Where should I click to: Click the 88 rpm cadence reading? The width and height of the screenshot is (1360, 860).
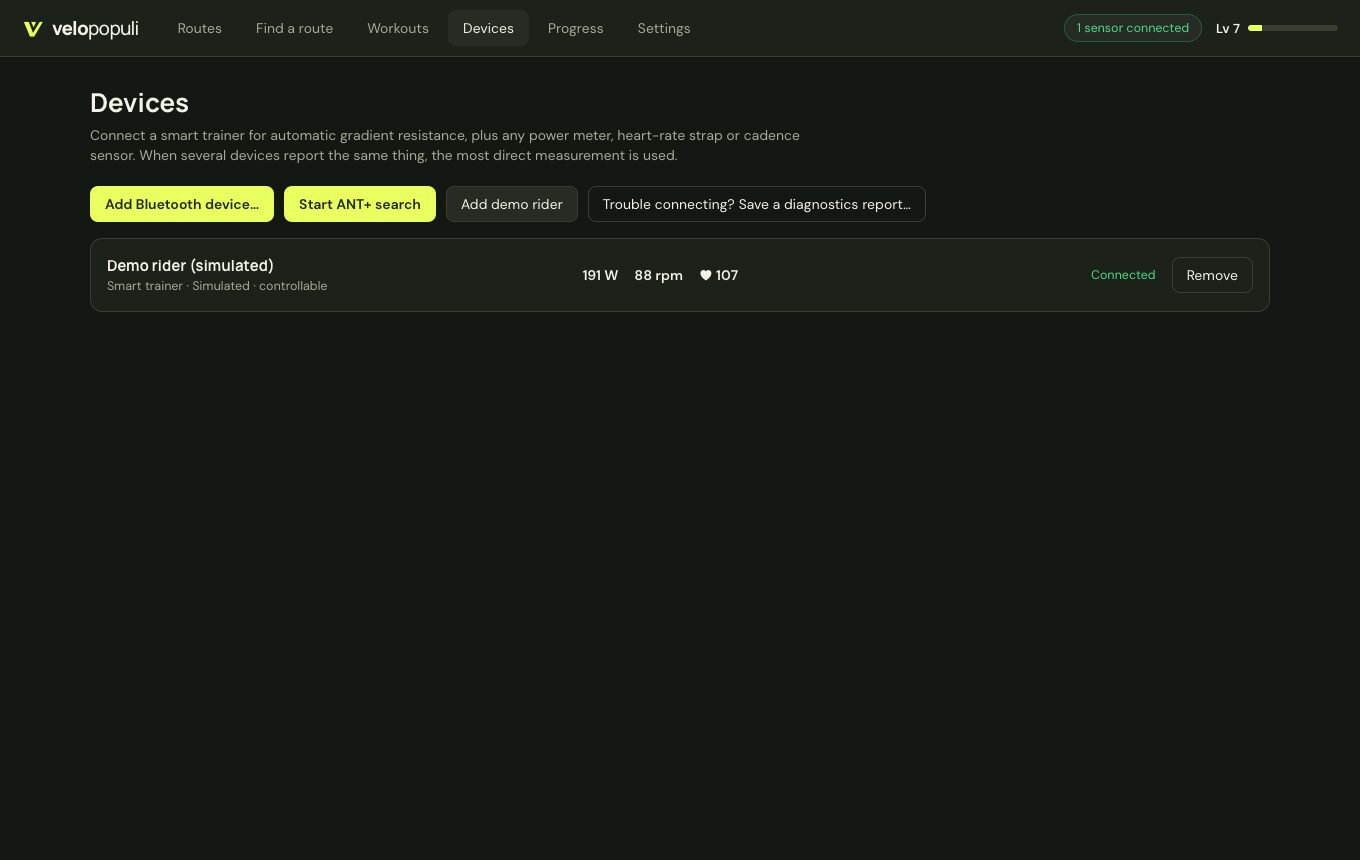click(x=658, y=275)
